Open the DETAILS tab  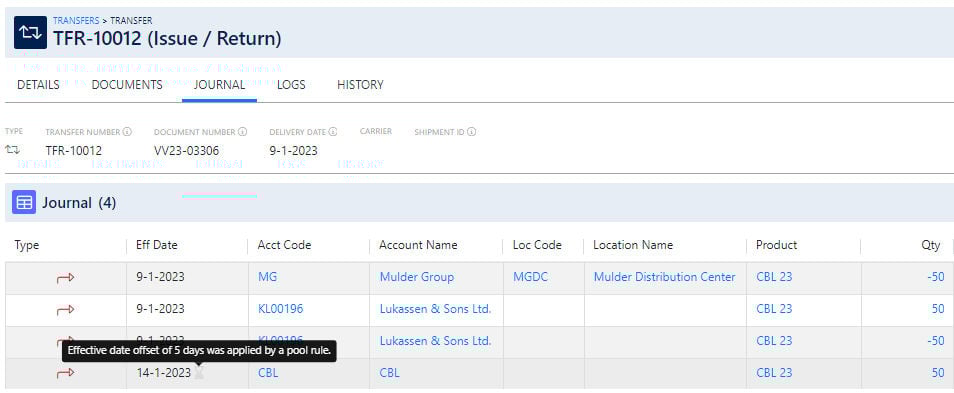coord(38,85)
